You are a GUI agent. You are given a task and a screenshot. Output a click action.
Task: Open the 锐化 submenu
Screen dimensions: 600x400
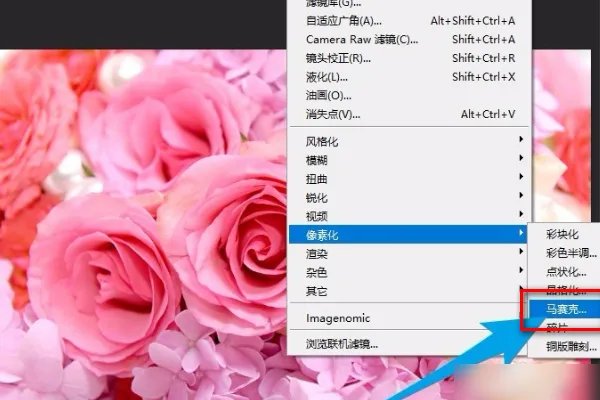click(x=409, y=198)
